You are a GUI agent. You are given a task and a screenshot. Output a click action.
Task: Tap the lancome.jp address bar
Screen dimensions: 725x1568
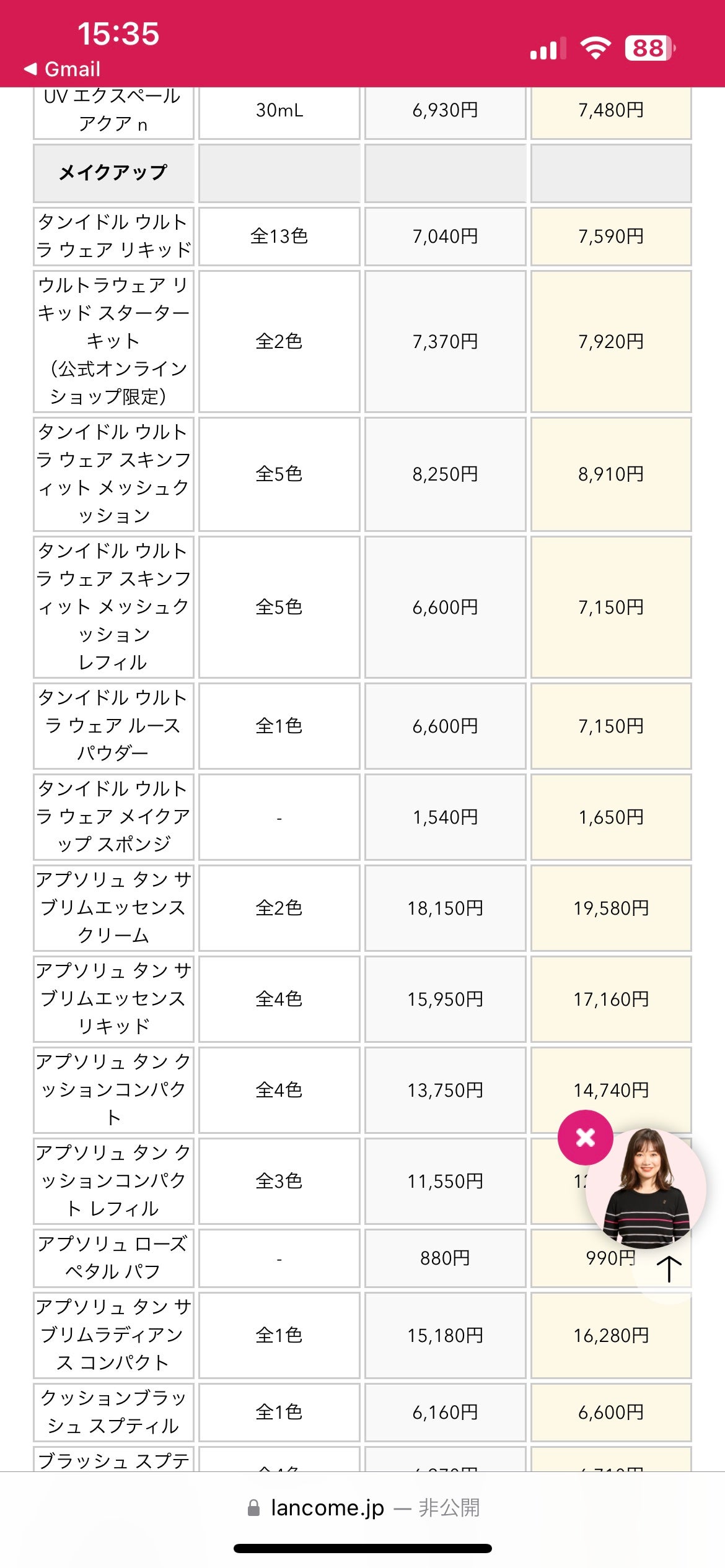pyautogui.click(x=327, y=1508)
